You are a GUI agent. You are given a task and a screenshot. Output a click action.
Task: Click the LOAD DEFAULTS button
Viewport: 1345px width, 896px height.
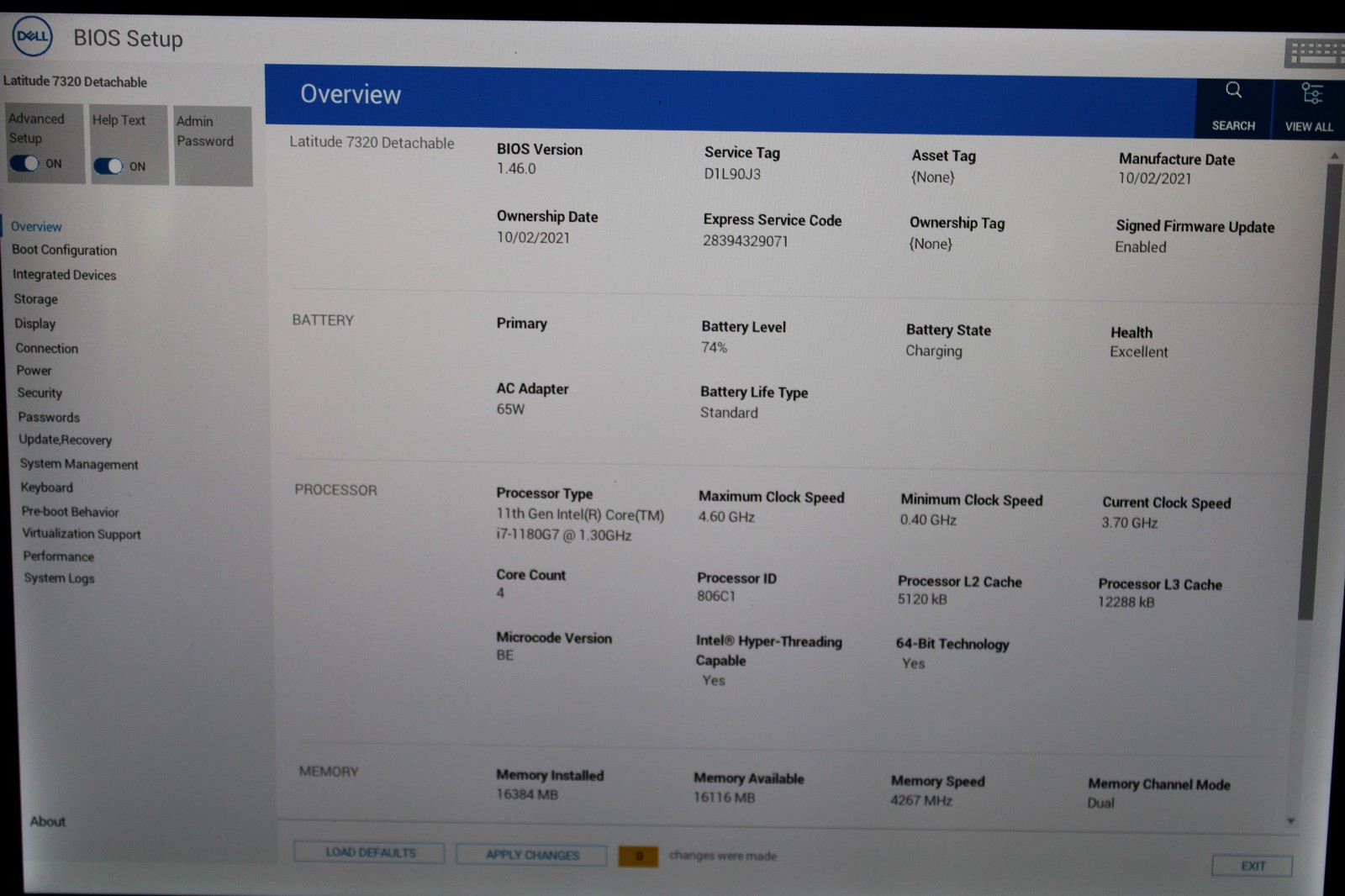(370, 852)
